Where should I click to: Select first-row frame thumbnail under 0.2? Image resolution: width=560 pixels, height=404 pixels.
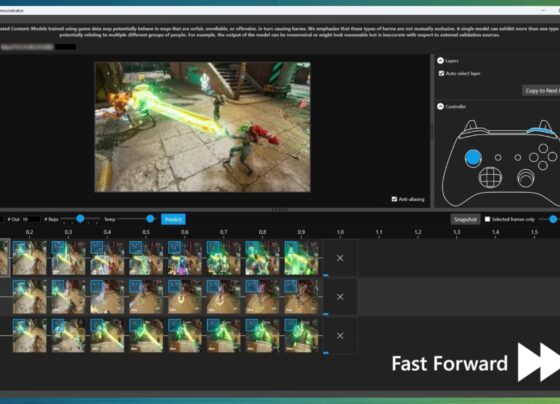30,258
